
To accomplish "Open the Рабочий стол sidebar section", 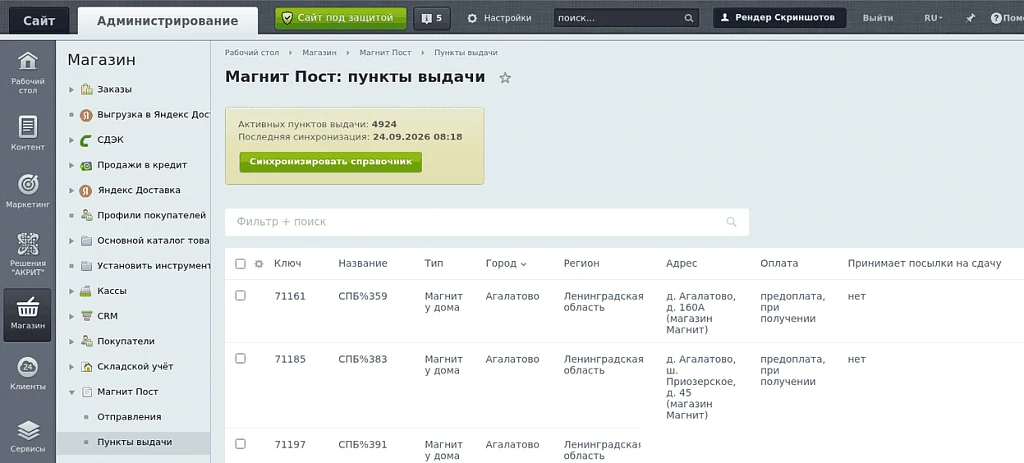I will click(x=27, y=72).
